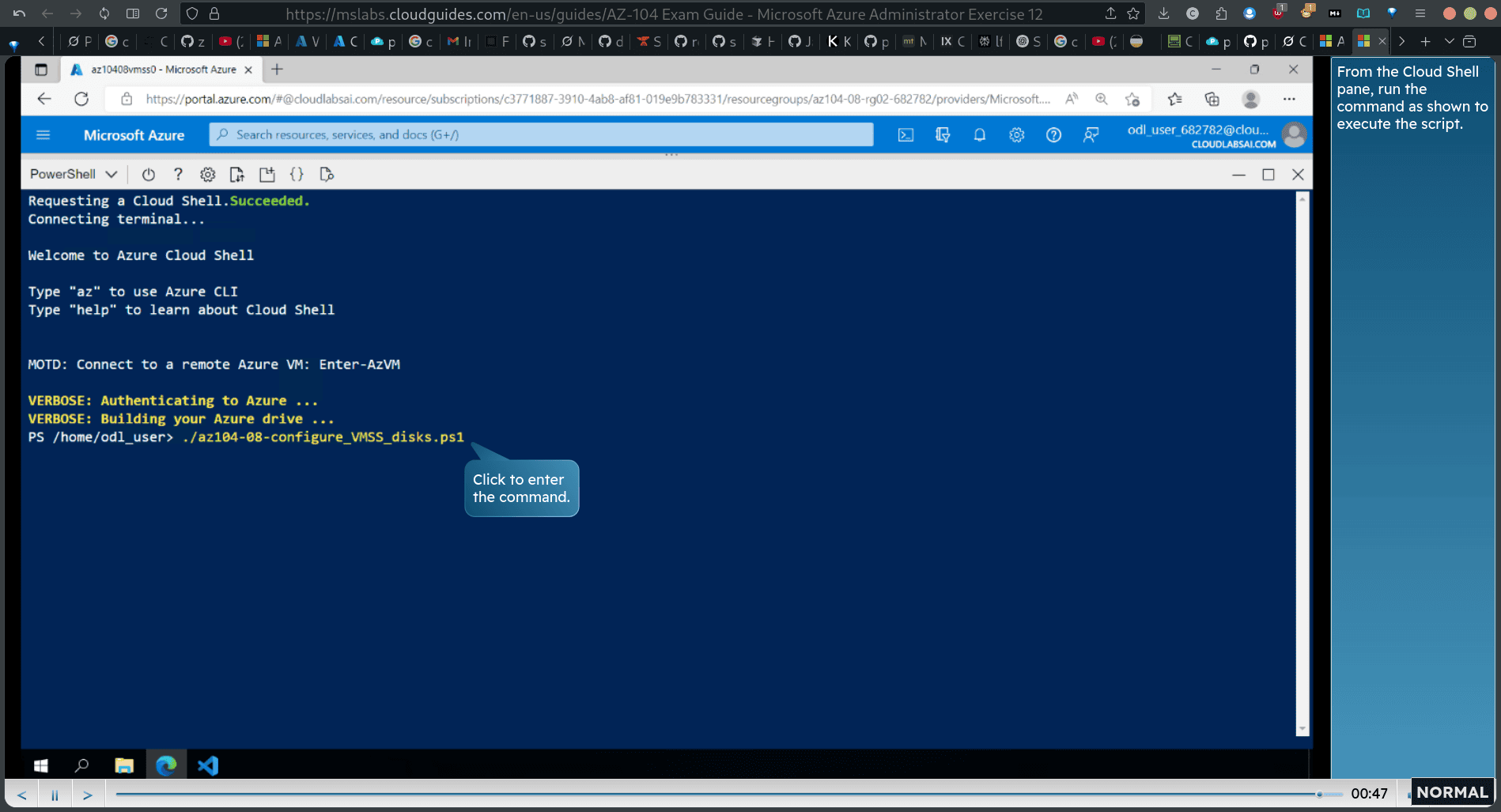Go to previous guide step
Viewport: 1501px width, 812px height.
(22, 795)
